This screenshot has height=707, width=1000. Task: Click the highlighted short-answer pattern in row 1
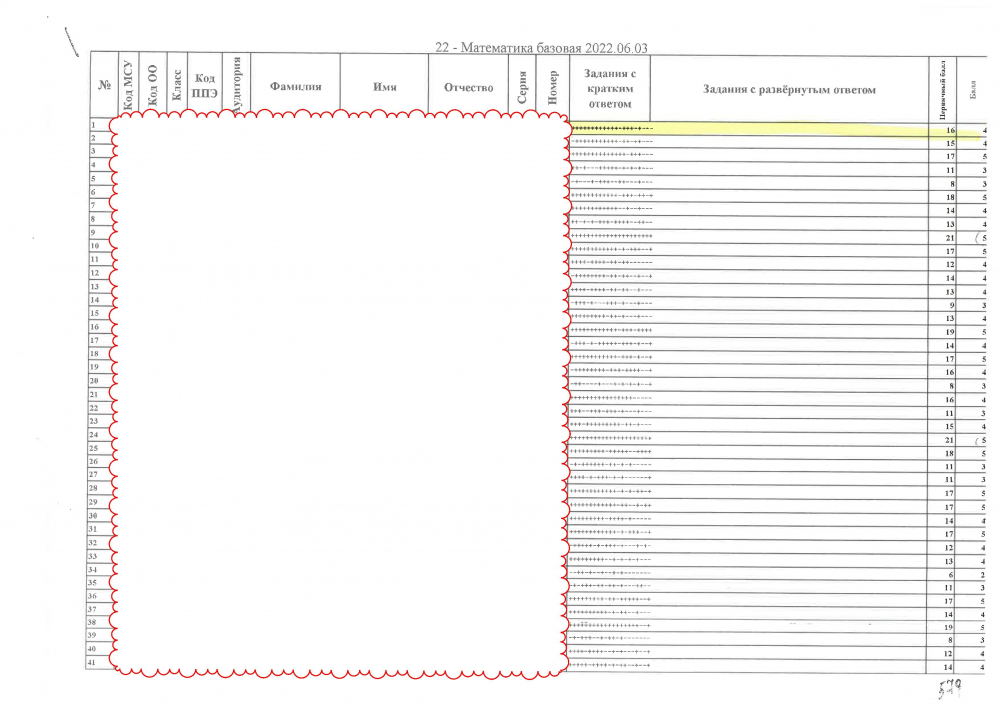(612, 128)
